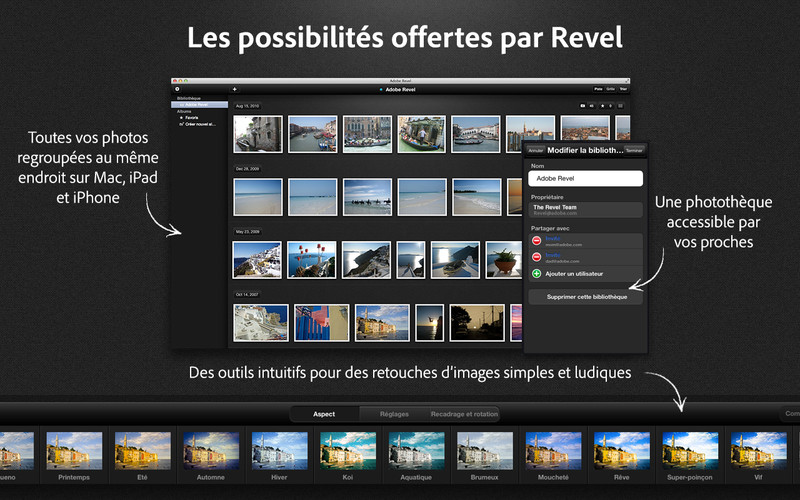Click the Oct 14, 2007 date label
The image size is (800, 500).
247,294
